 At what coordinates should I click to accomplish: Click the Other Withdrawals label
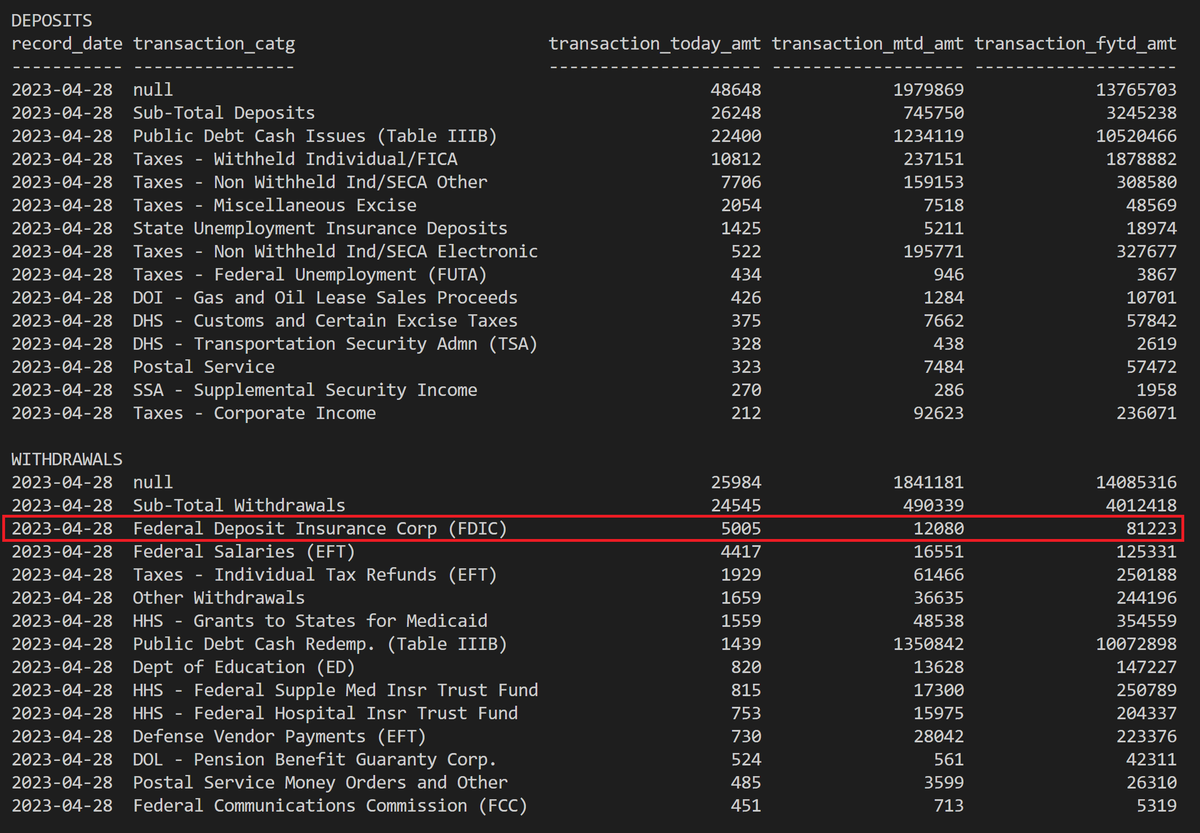pyautogui.click(x=218, y=597)
